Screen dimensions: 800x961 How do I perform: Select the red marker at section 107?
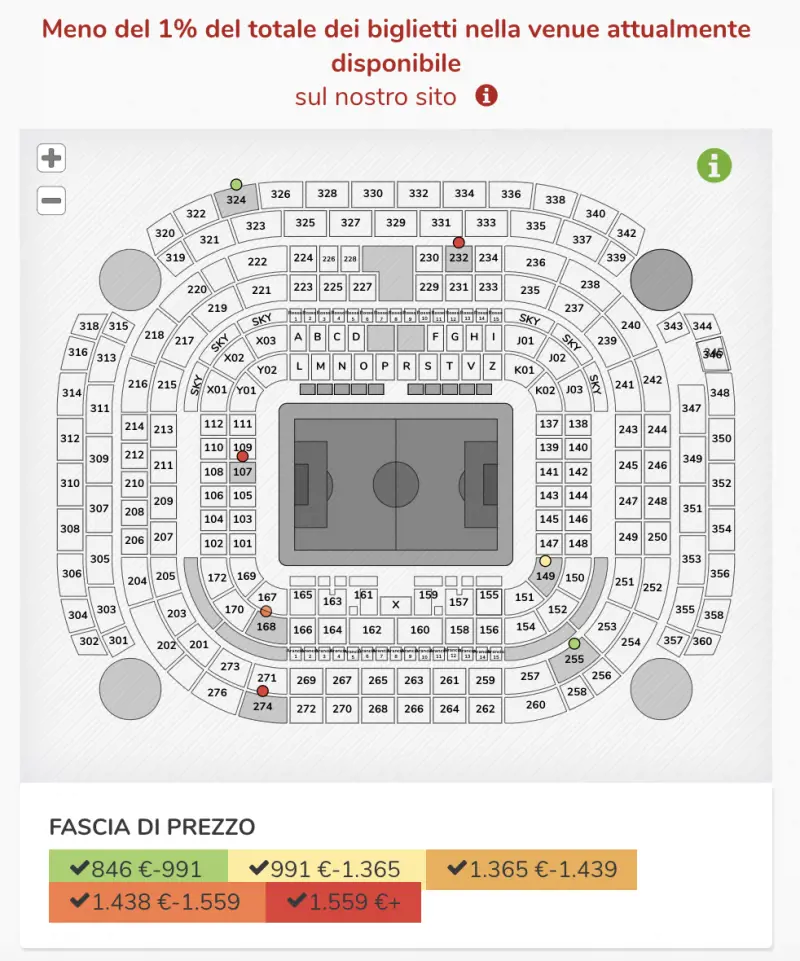click(242, 456)
